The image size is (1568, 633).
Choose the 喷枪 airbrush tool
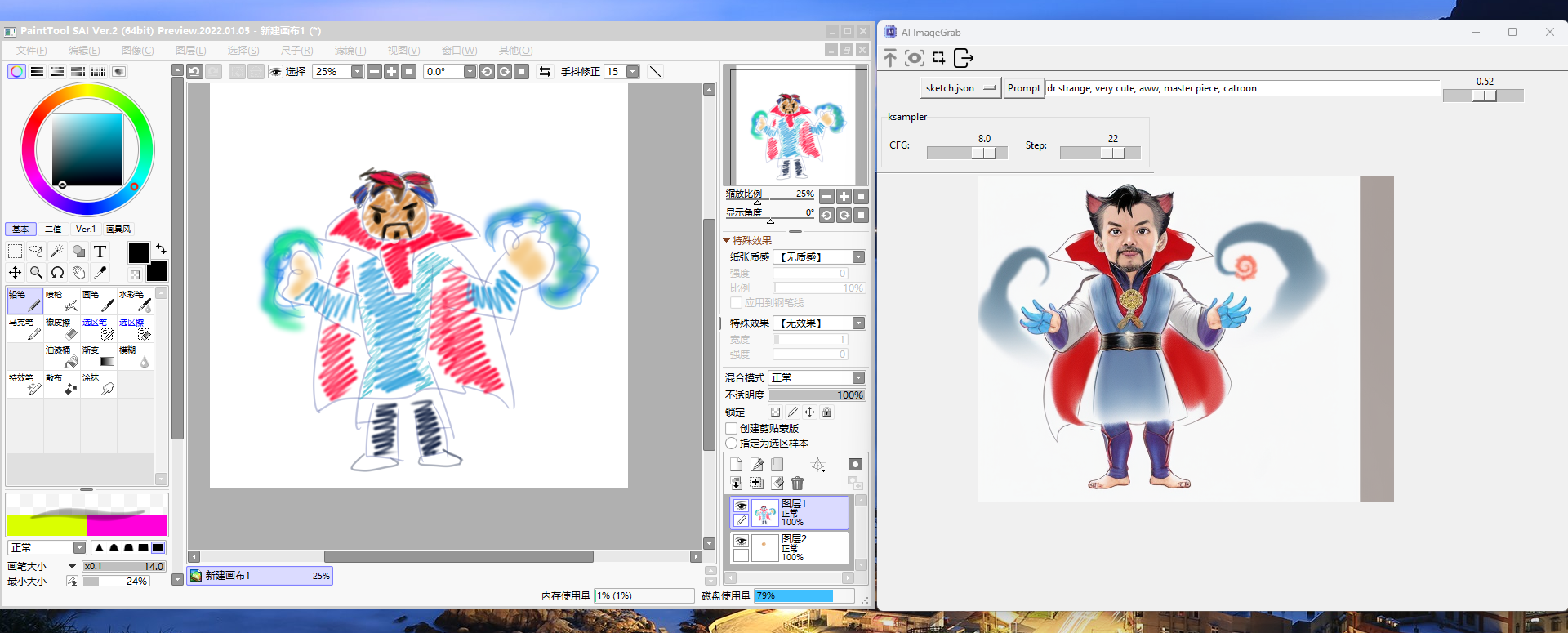click(62, 301)
